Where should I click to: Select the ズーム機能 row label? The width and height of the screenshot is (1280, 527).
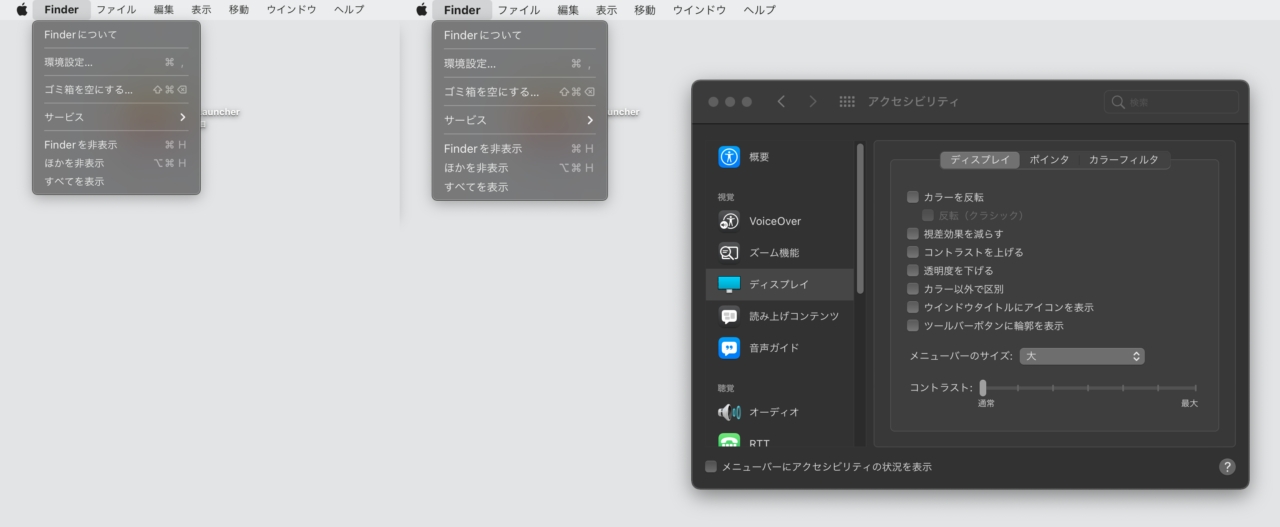coord(774,253)
